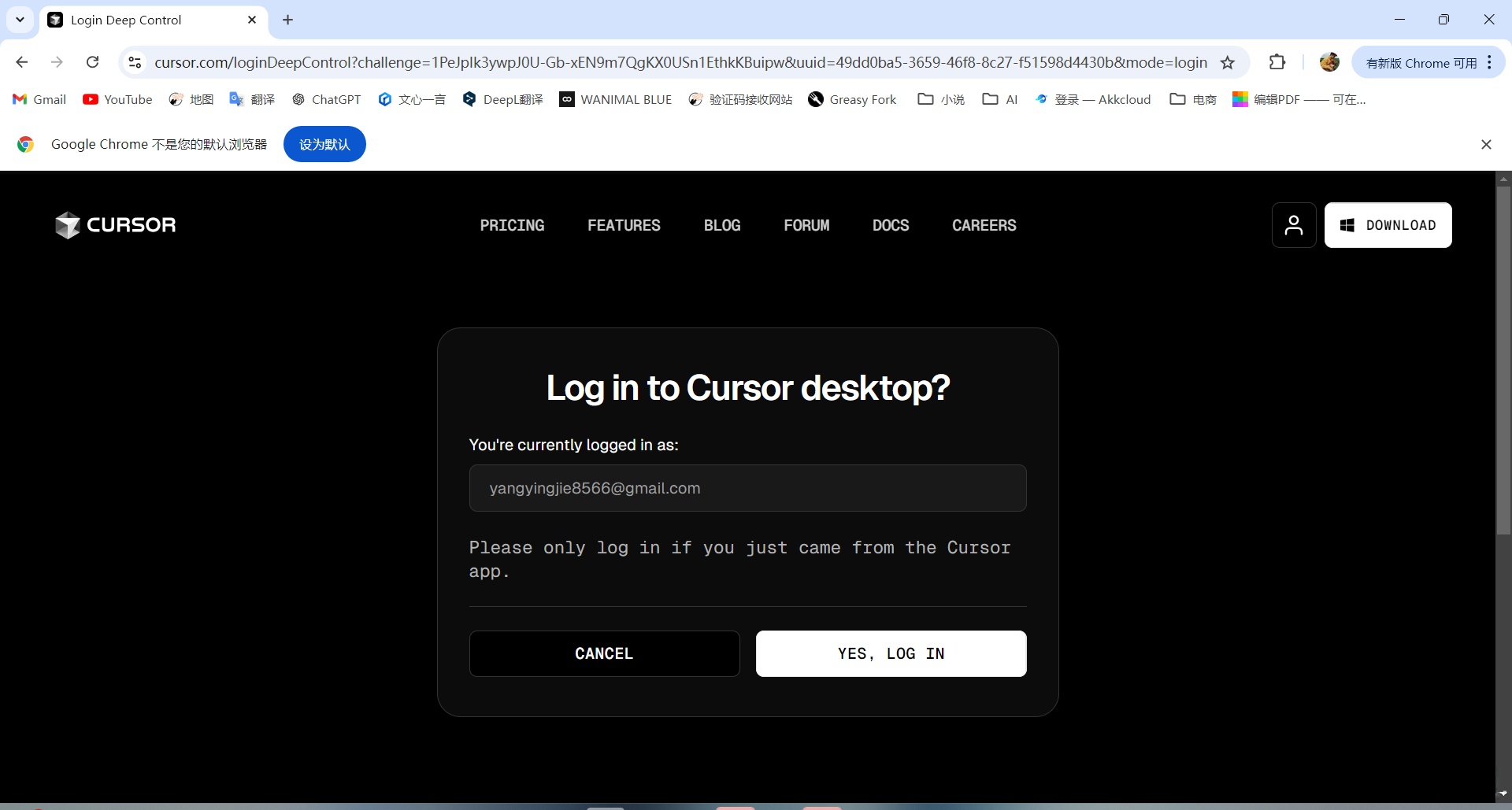1512x810 pixels.
Task: Open the 文心一言 bookmark
Action: pyautogui.click(x=412, y=99)
